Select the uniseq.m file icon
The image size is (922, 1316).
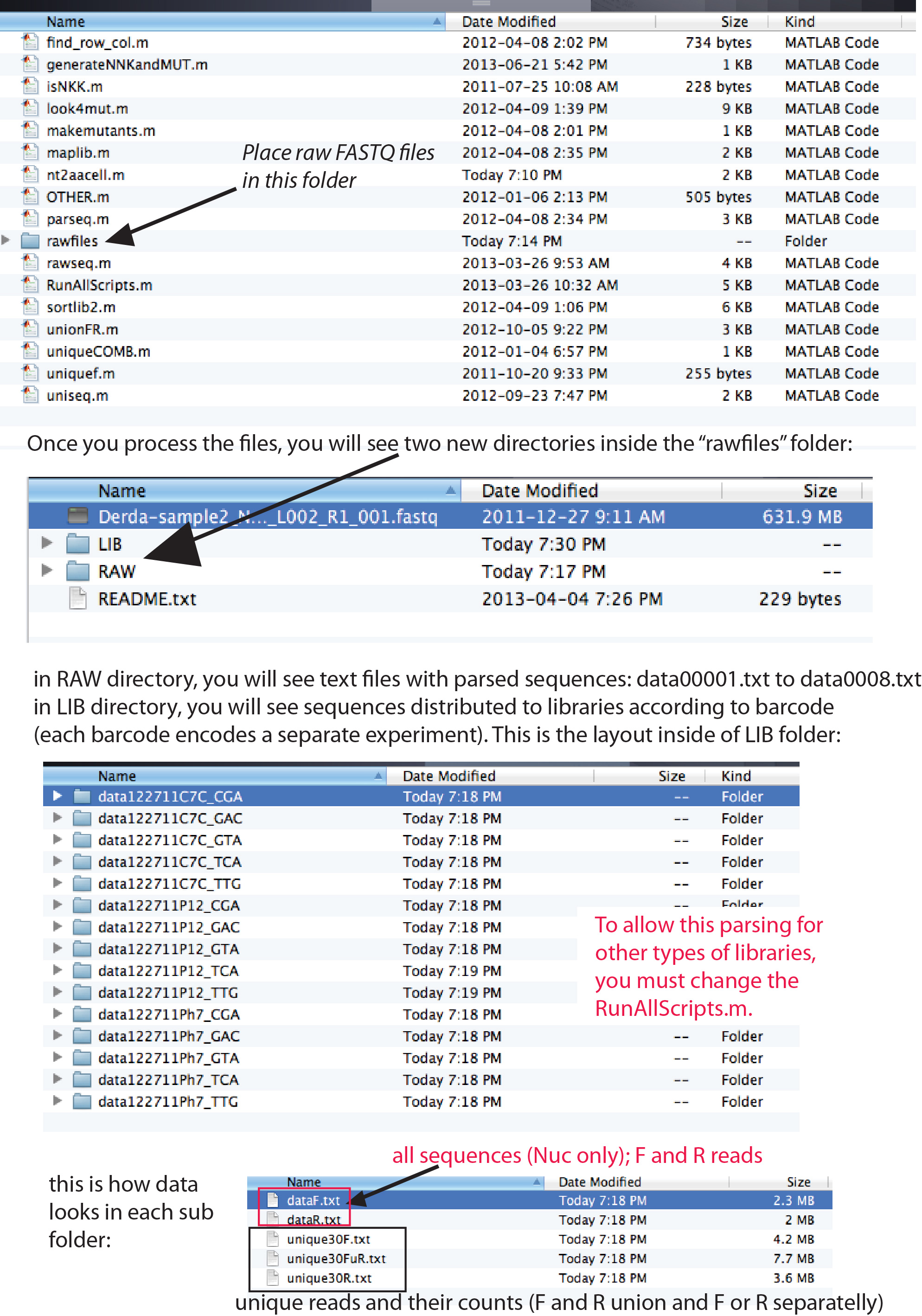coord(30,395)
